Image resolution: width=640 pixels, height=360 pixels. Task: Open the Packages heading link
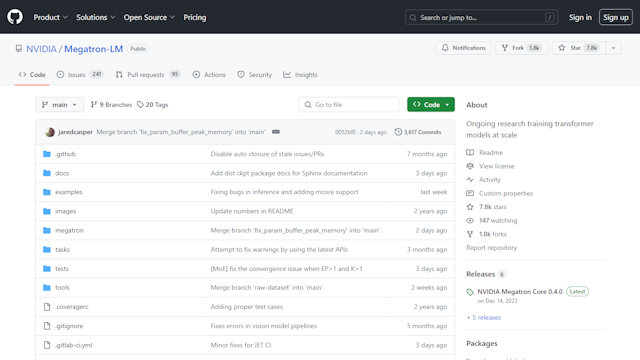pyautogui.click(x=482, y=343)
